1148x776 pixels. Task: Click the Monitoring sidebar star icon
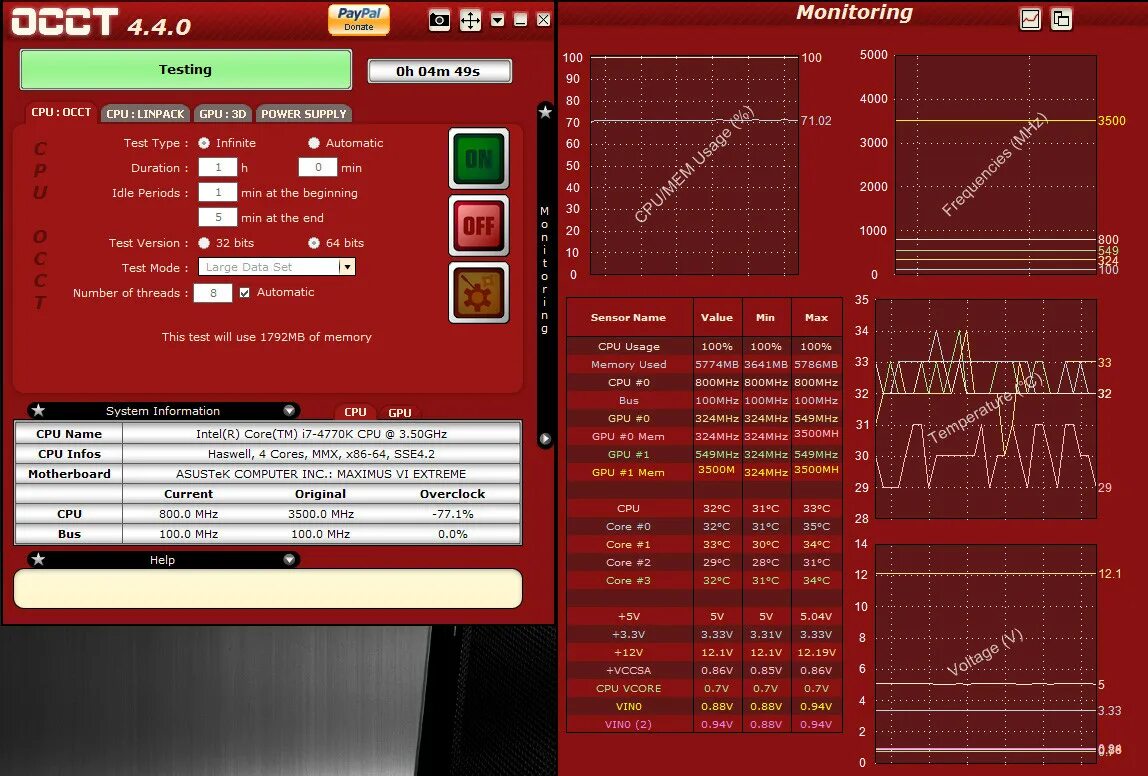click(545, 112)
